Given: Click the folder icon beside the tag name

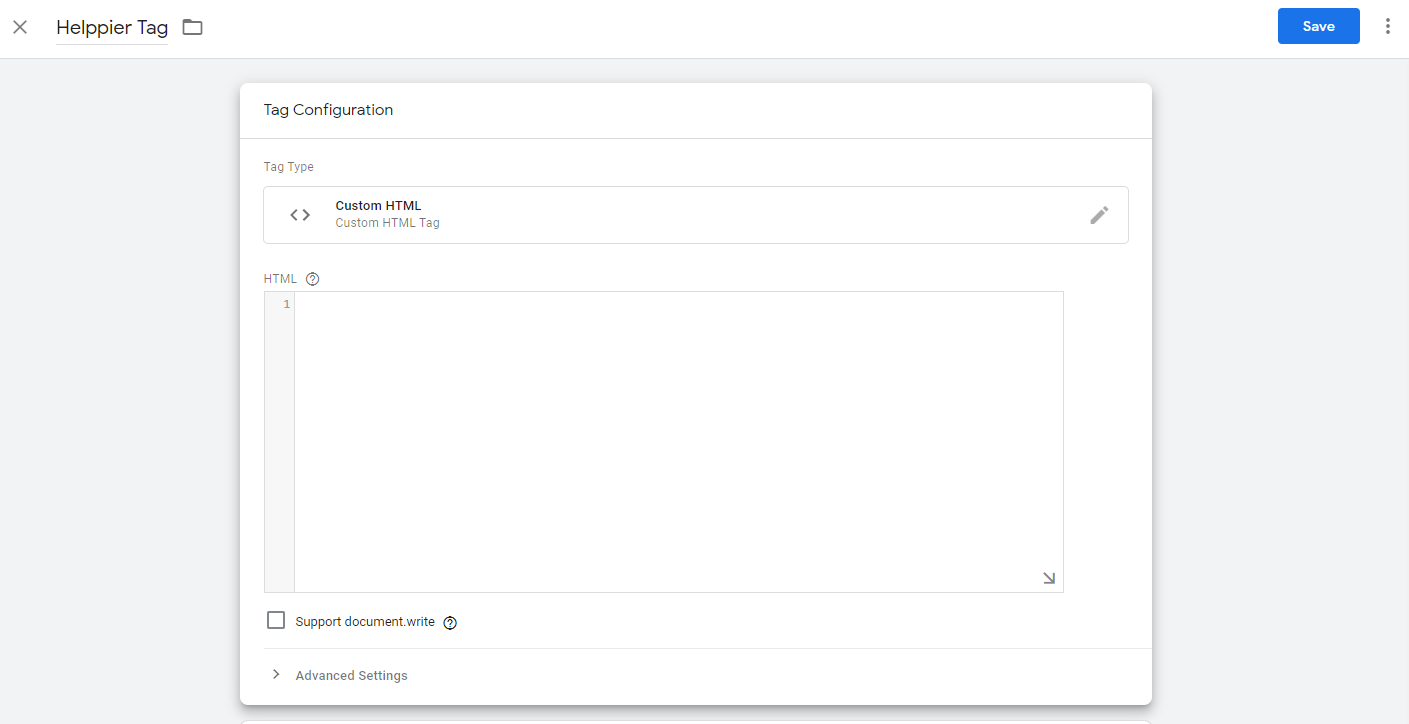Looking at the screenshot, I should pos(192,27).
